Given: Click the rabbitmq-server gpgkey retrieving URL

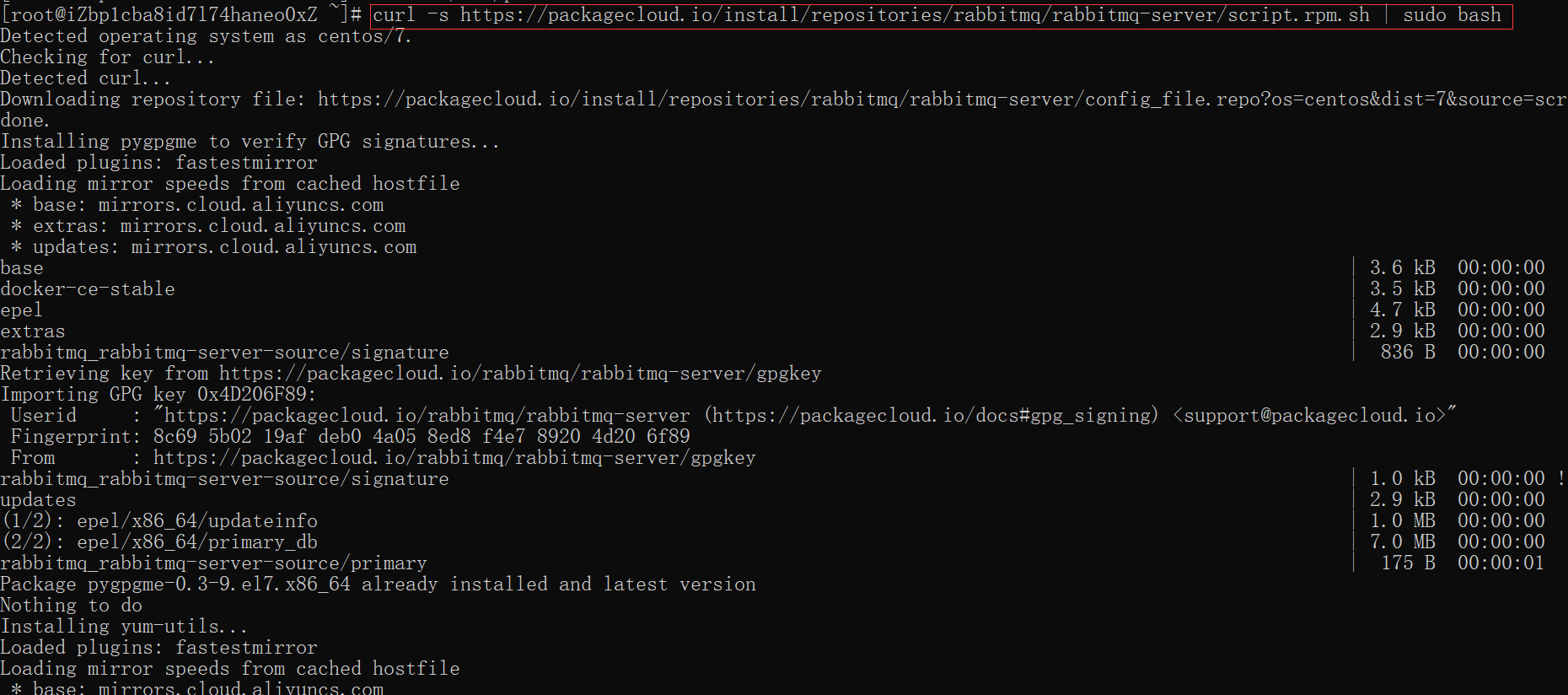Looking at the screenshot, I should (520, 374).
